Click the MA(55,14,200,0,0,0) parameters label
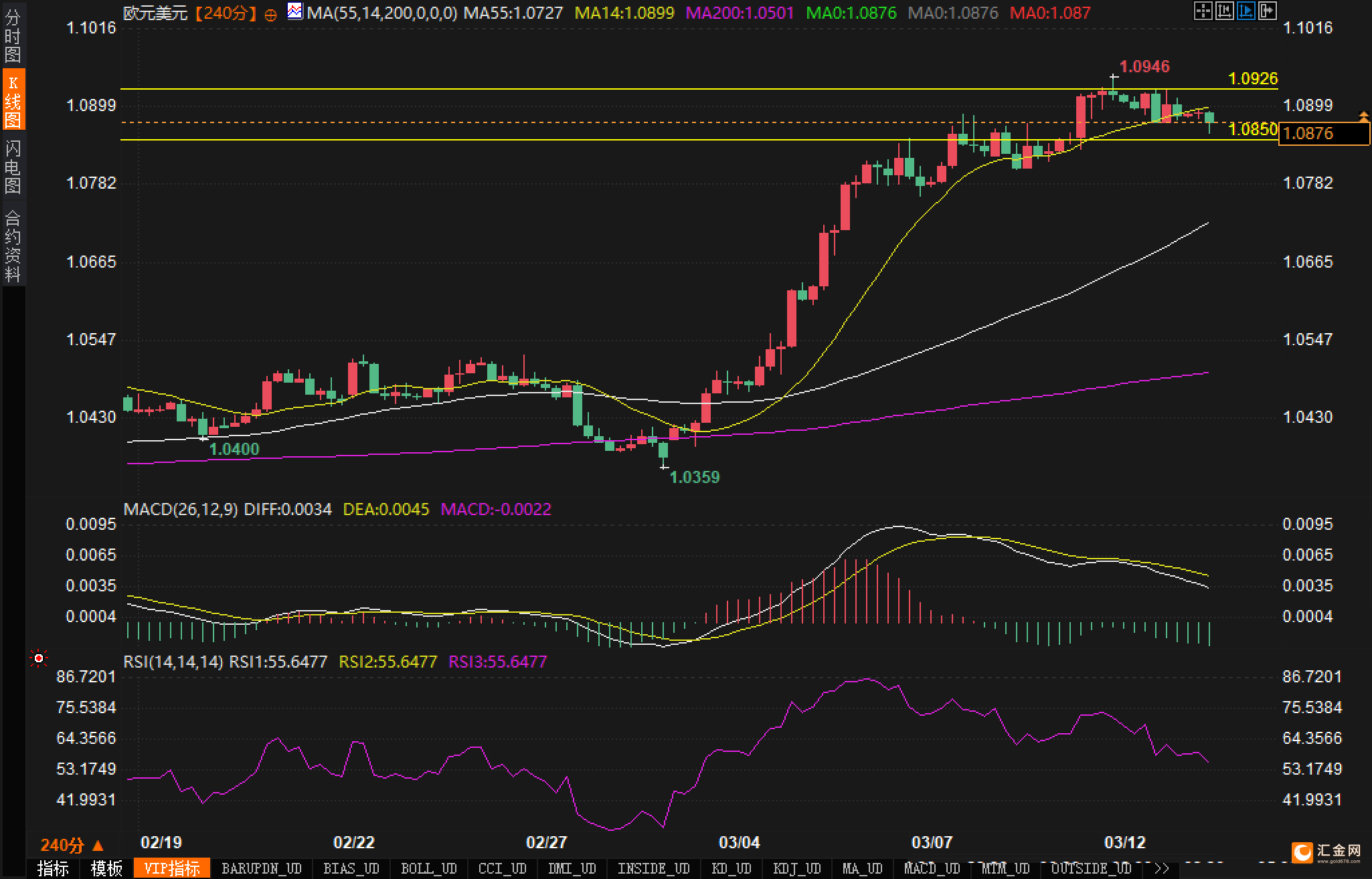 [x=382, y=13]
